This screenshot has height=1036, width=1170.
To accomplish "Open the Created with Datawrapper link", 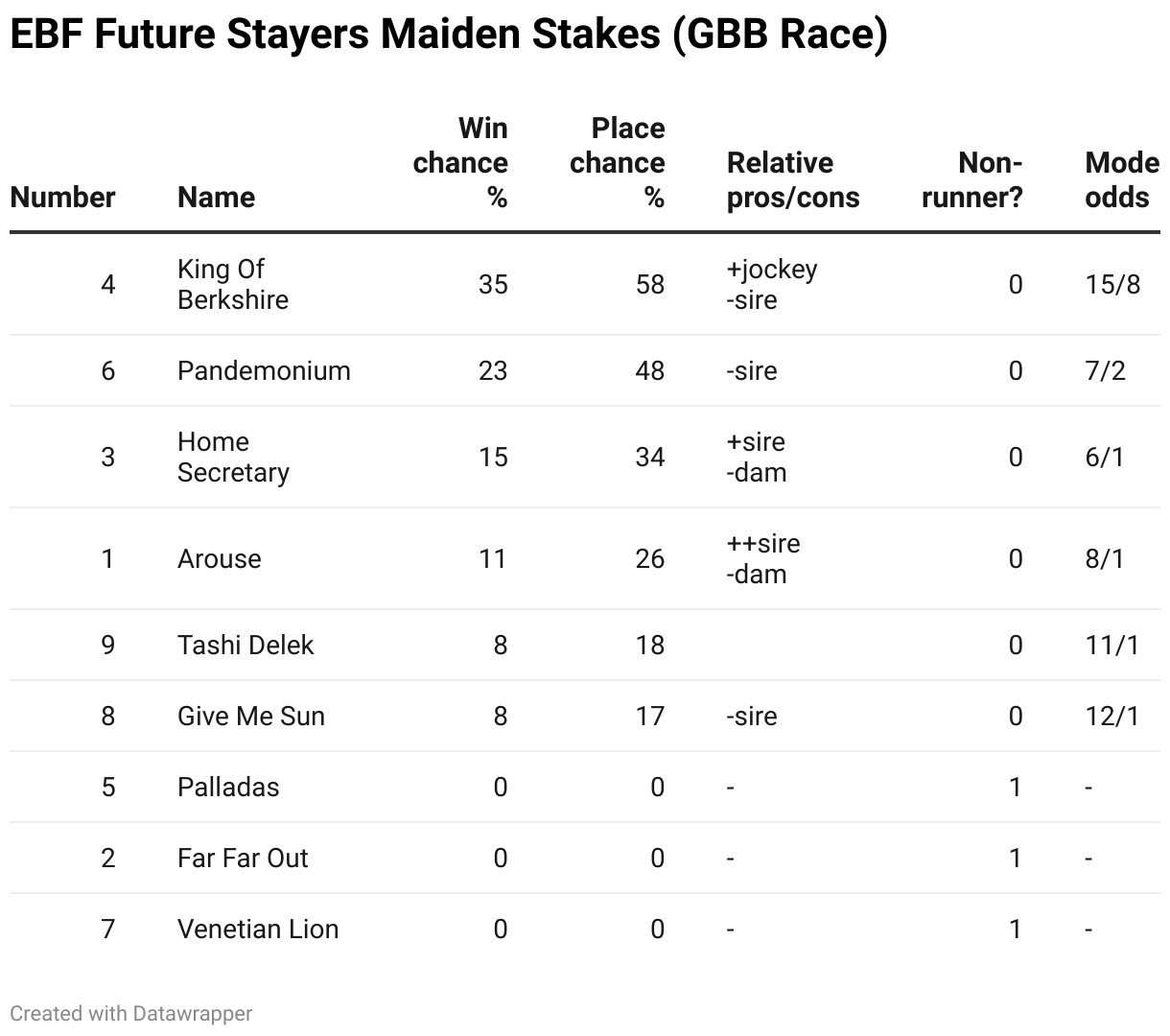I will pos(131,1013).
